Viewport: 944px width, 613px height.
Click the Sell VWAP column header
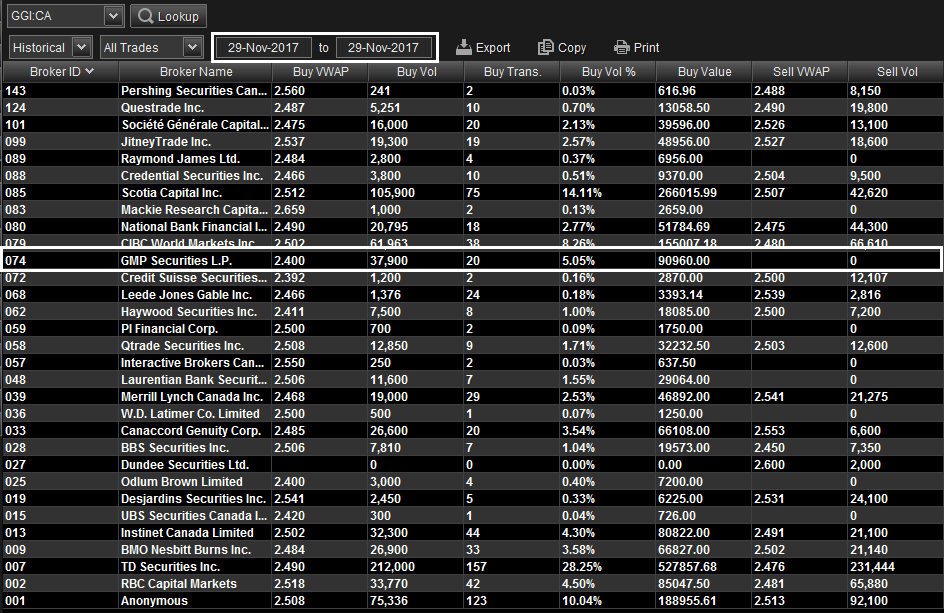[x=801, y=72]
